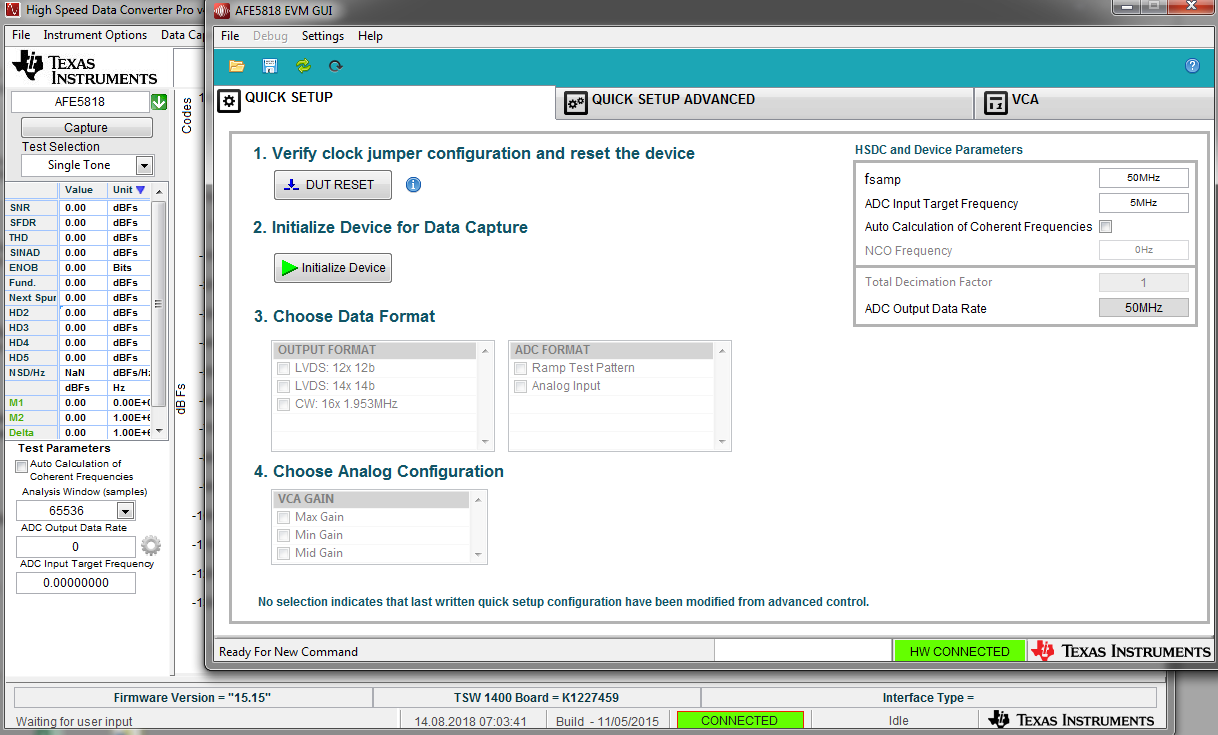Click the double-gear Quick Setup Advanced icon
This screenshot has height=735, width=1218.
pos(575,103)
